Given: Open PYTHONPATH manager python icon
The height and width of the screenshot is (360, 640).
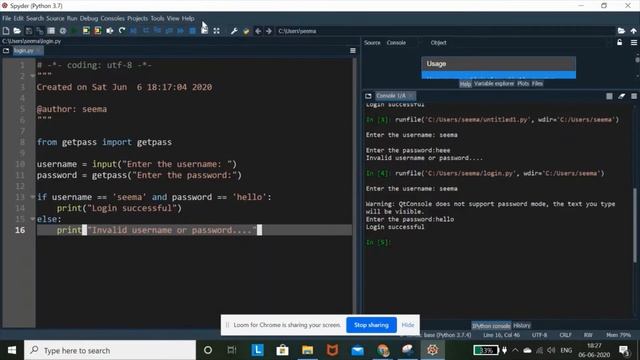Looking at the screenshot, I should pos(246,31).
